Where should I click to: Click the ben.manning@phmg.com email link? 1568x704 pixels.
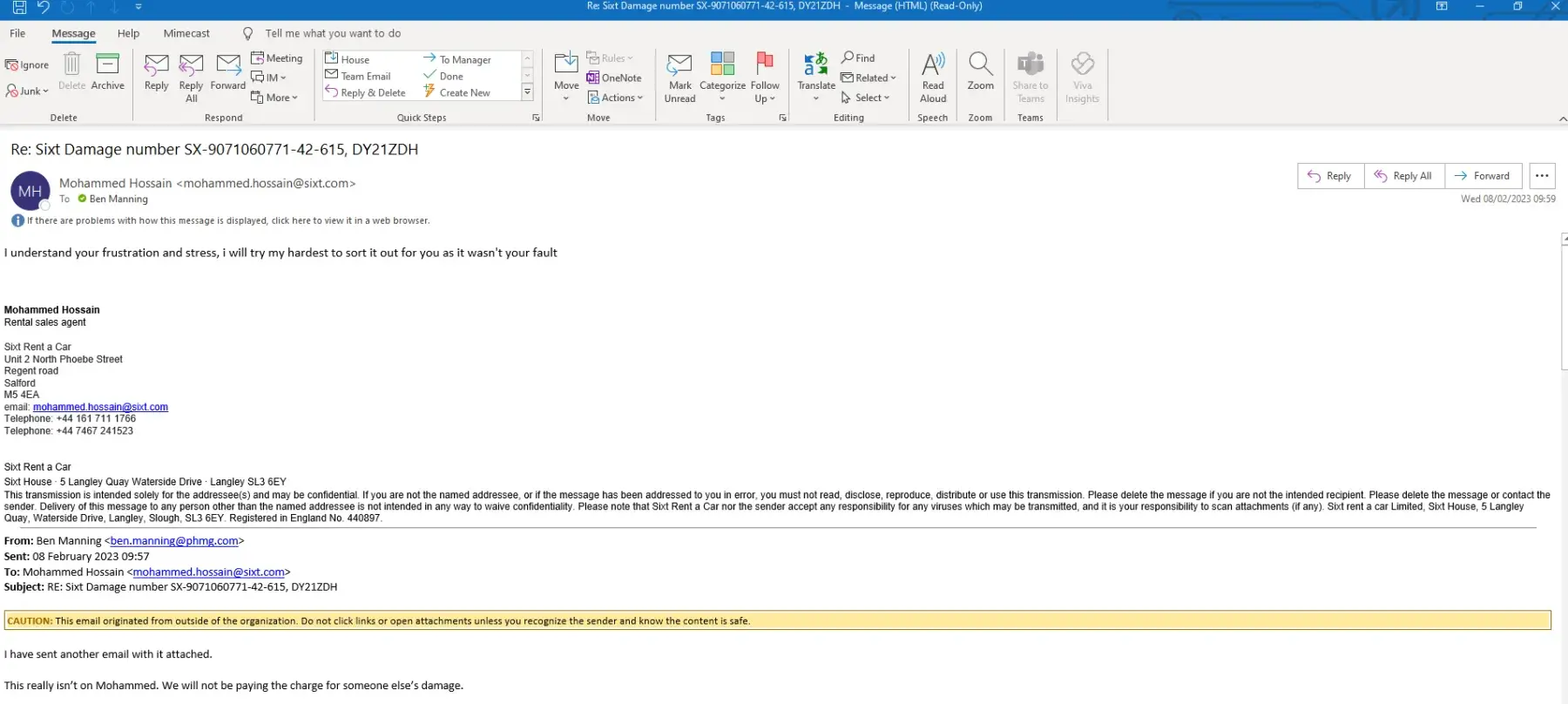(174, 541)
